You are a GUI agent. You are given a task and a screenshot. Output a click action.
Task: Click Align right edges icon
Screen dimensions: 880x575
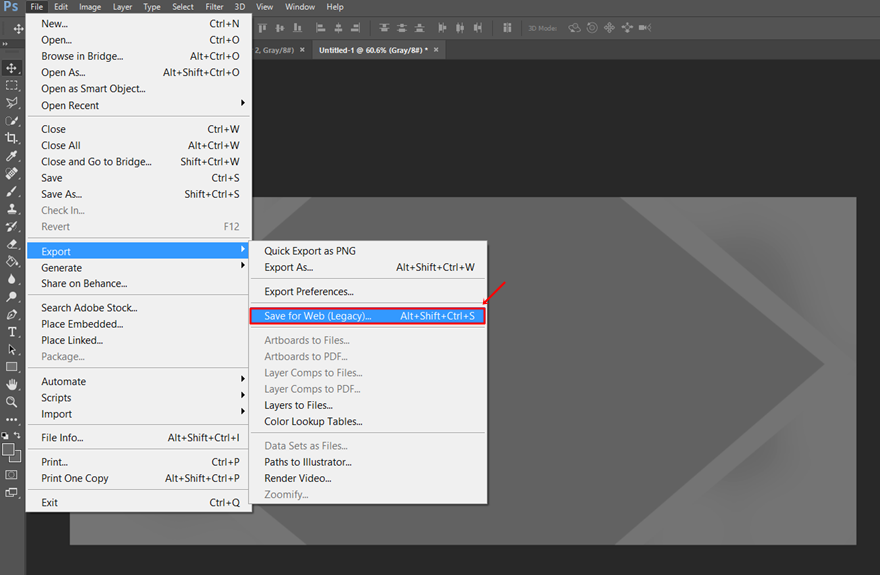(355, 27)
